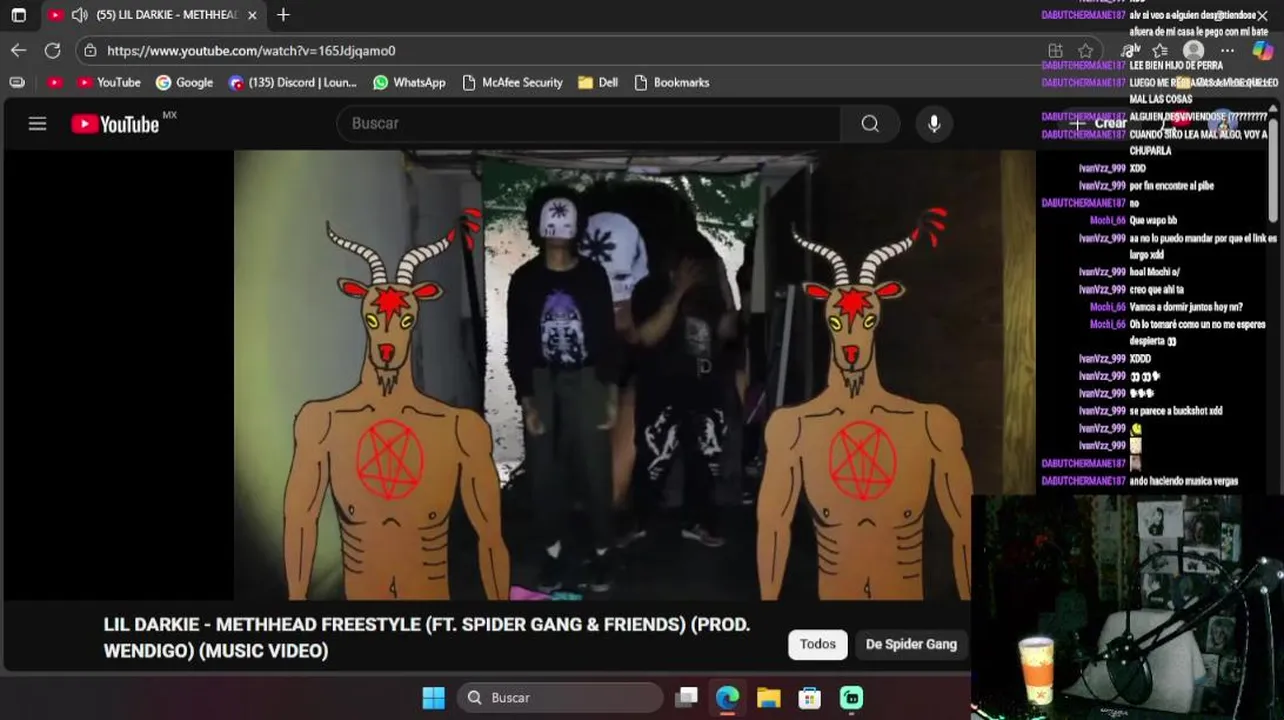This screenshot has height=720, width=1284.
Task: Start voice search with microphone icon
Action: click(934, 123)
